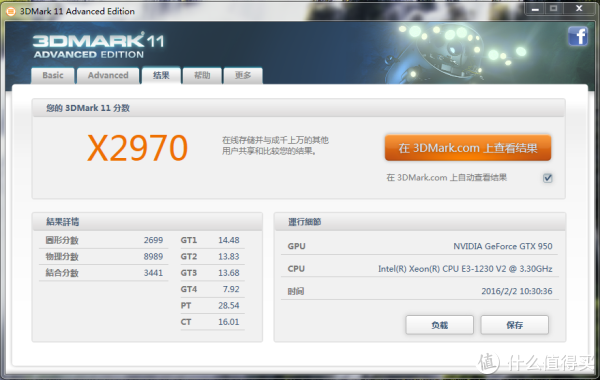Click the GT3 value 13.68
The width and height of the screenshot is (600, 380).
(229, 273)
